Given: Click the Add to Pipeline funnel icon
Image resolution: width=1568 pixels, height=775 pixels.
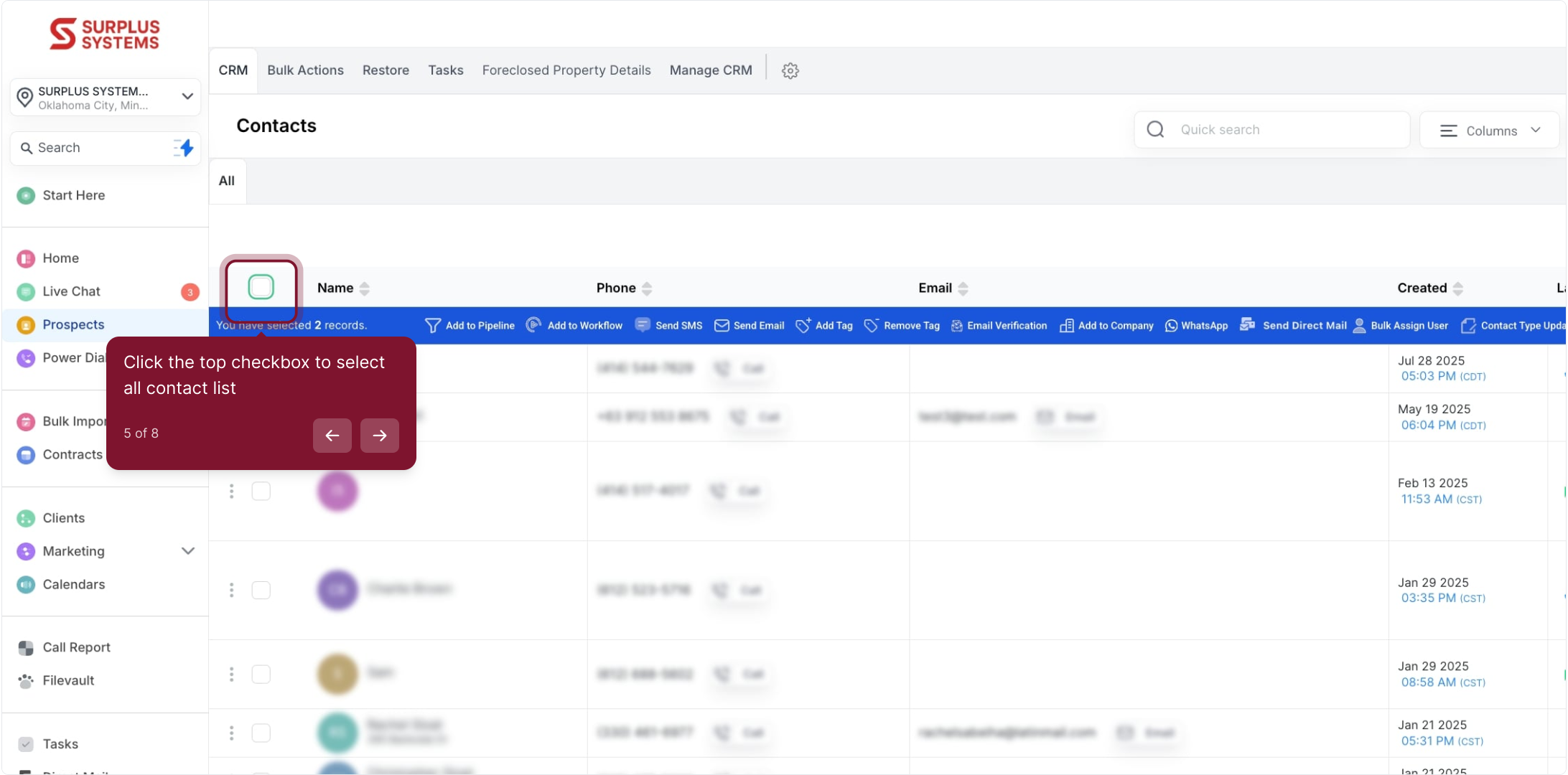Looking at the screenshot, I should 432,326.
